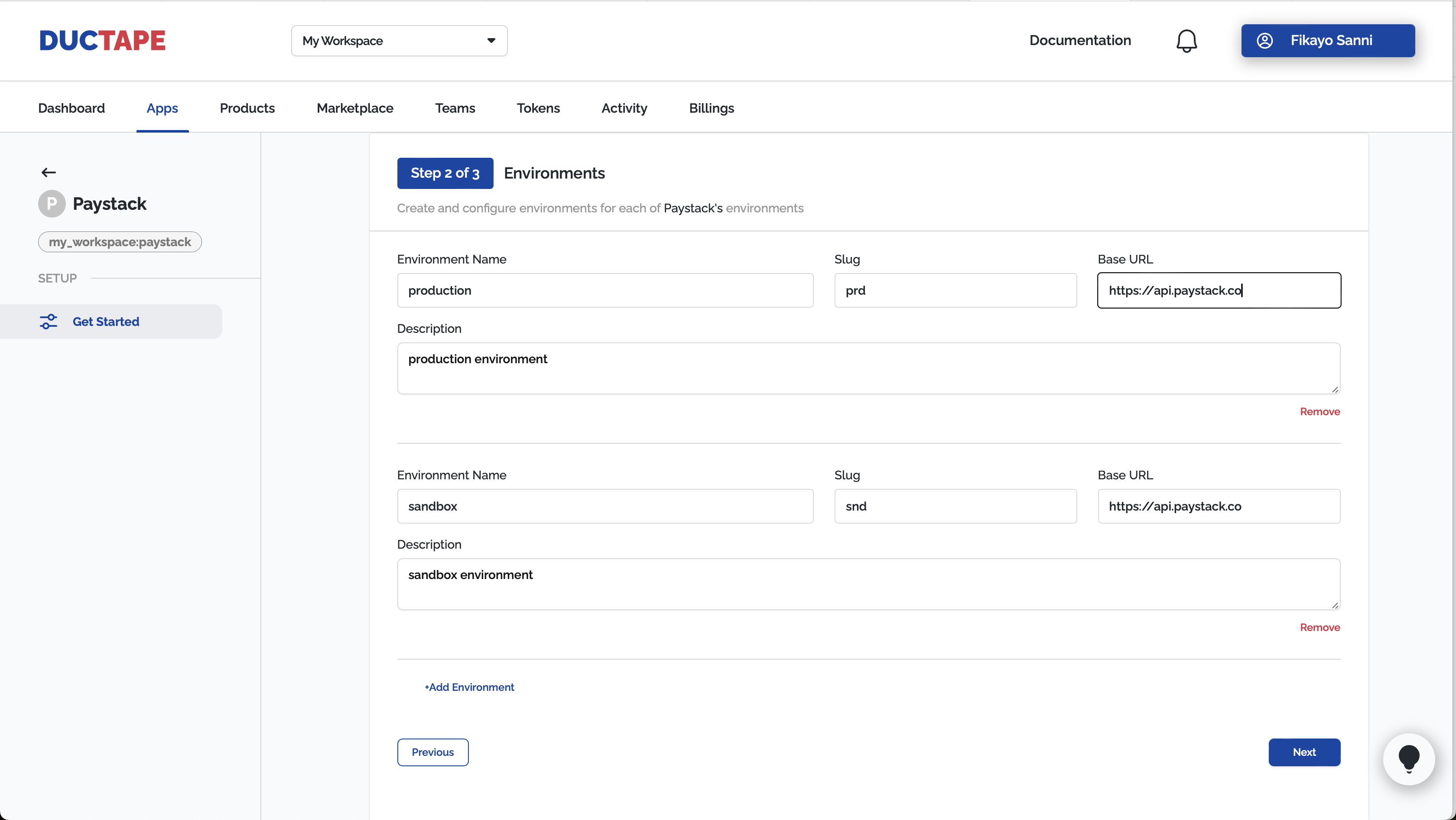Click the Paystack 'P' avatar icon
Screen dimensions: 1456x820
52,203
